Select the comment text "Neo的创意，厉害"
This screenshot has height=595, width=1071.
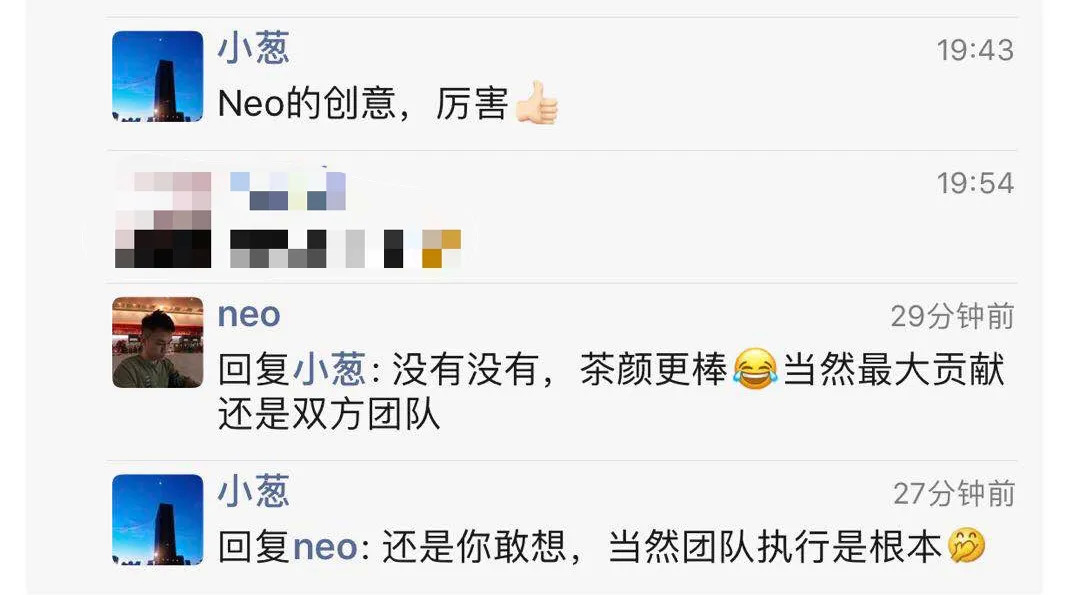[x=363, y=104]
